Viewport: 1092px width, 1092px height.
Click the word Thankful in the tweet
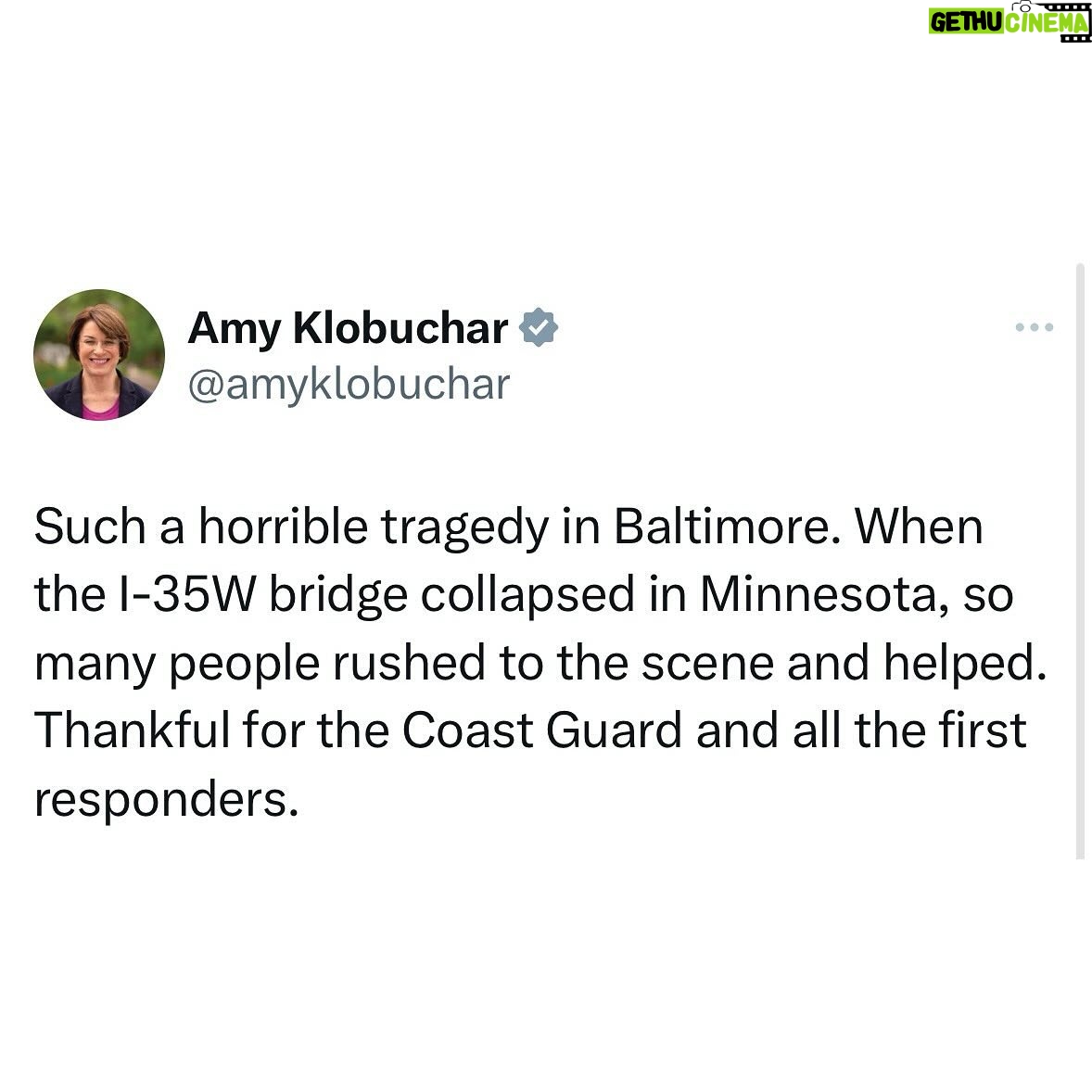(x=133, y=730)
